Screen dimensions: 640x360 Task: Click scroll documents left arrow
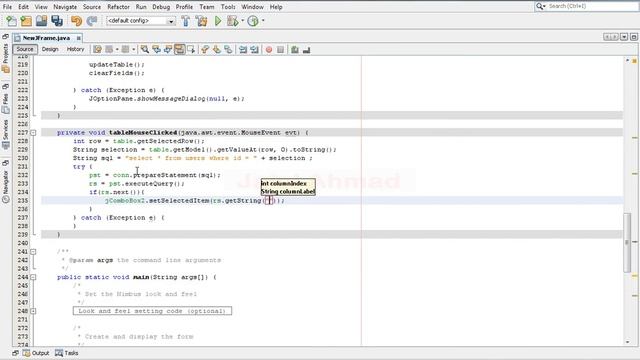[x=607, y=37]
